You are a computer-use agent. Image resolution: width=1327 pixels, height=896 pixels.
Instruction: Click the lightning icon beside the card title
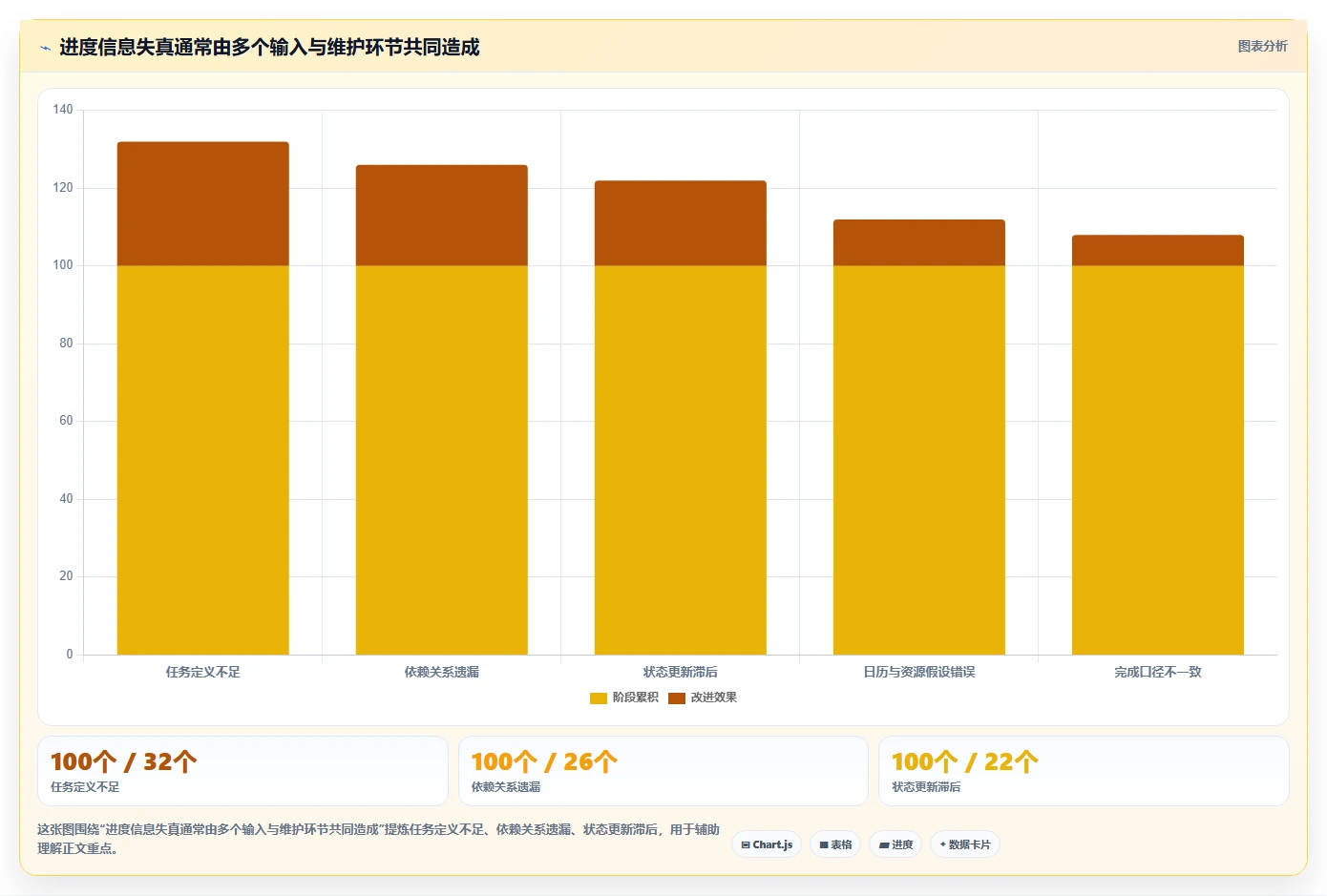[45, 48]
